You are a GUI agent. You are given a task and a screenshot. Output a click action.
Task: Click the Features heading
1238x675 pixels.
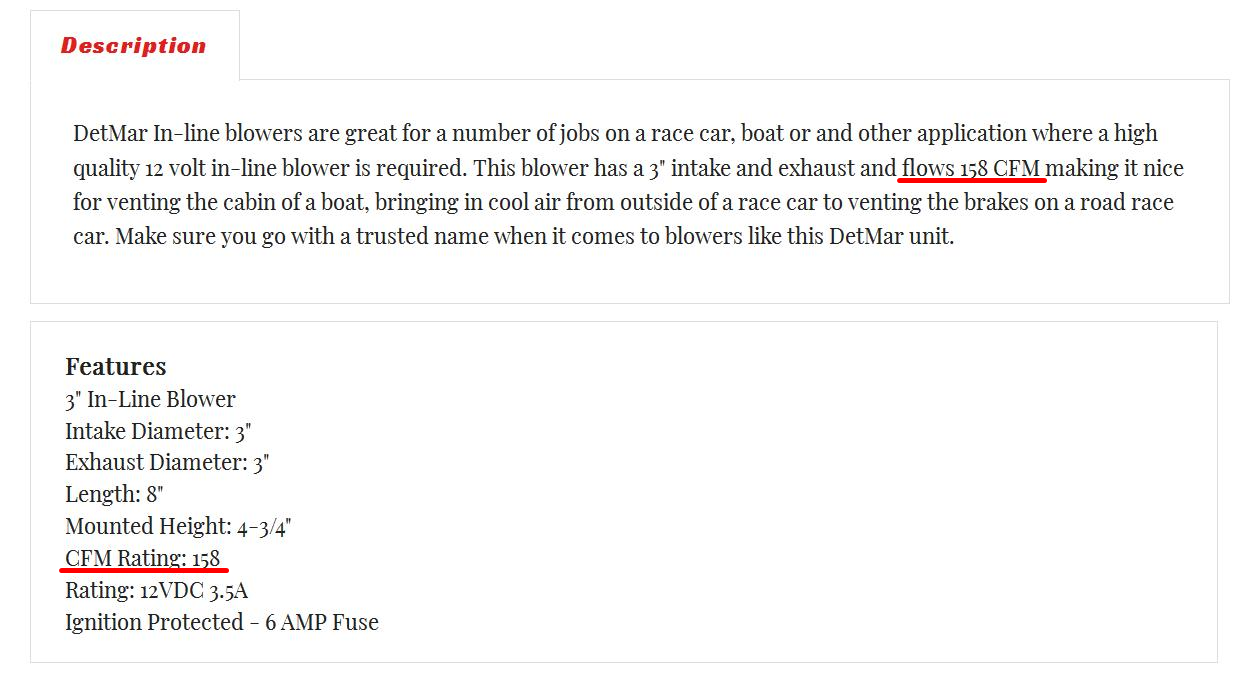[116, 366]
